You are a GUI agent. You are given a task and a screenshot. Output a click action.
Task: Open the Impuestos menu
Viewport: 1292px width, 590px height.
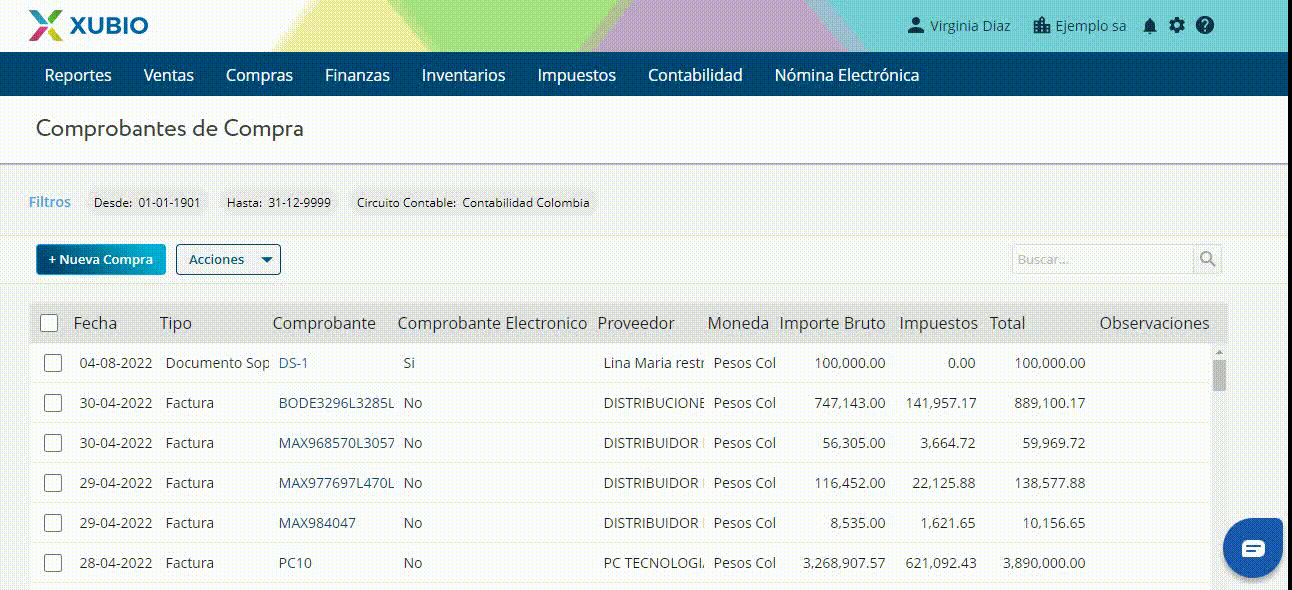click(576, 75)
